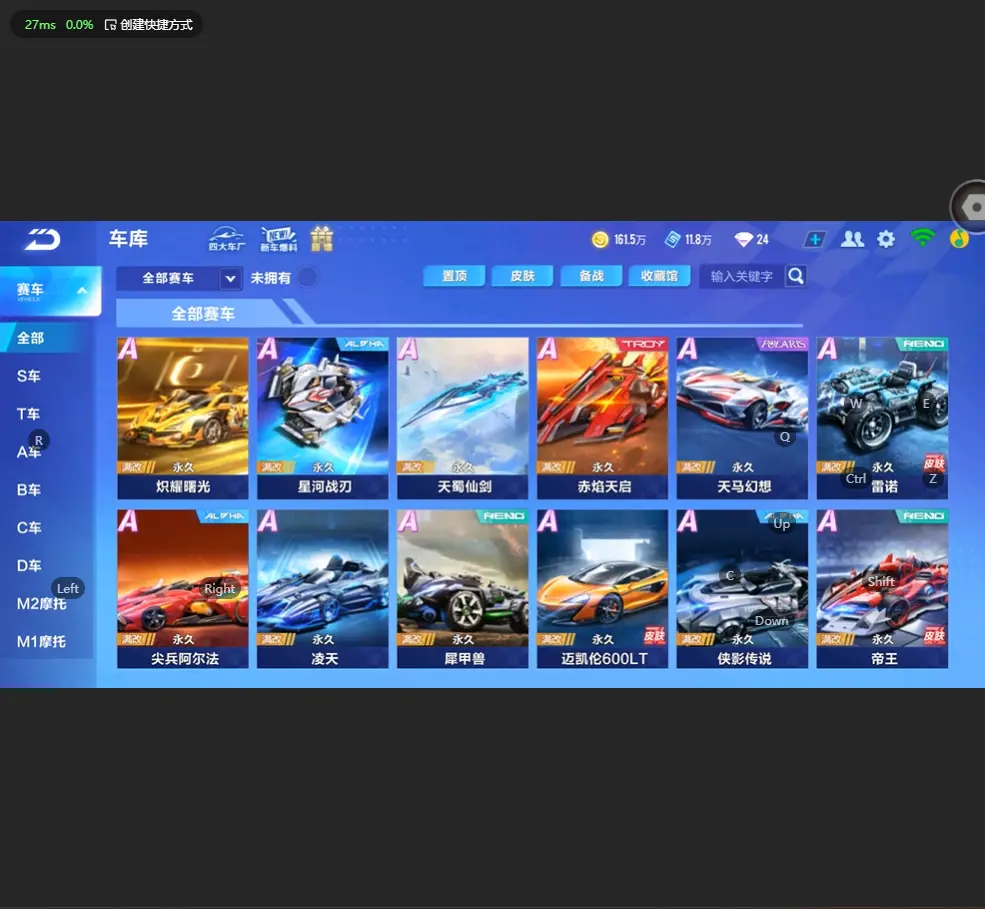985x909 pixels.
Task: Click the 创建快捷方式 shortcut icon
Action: pyautogui.click(x=111, y=24)
